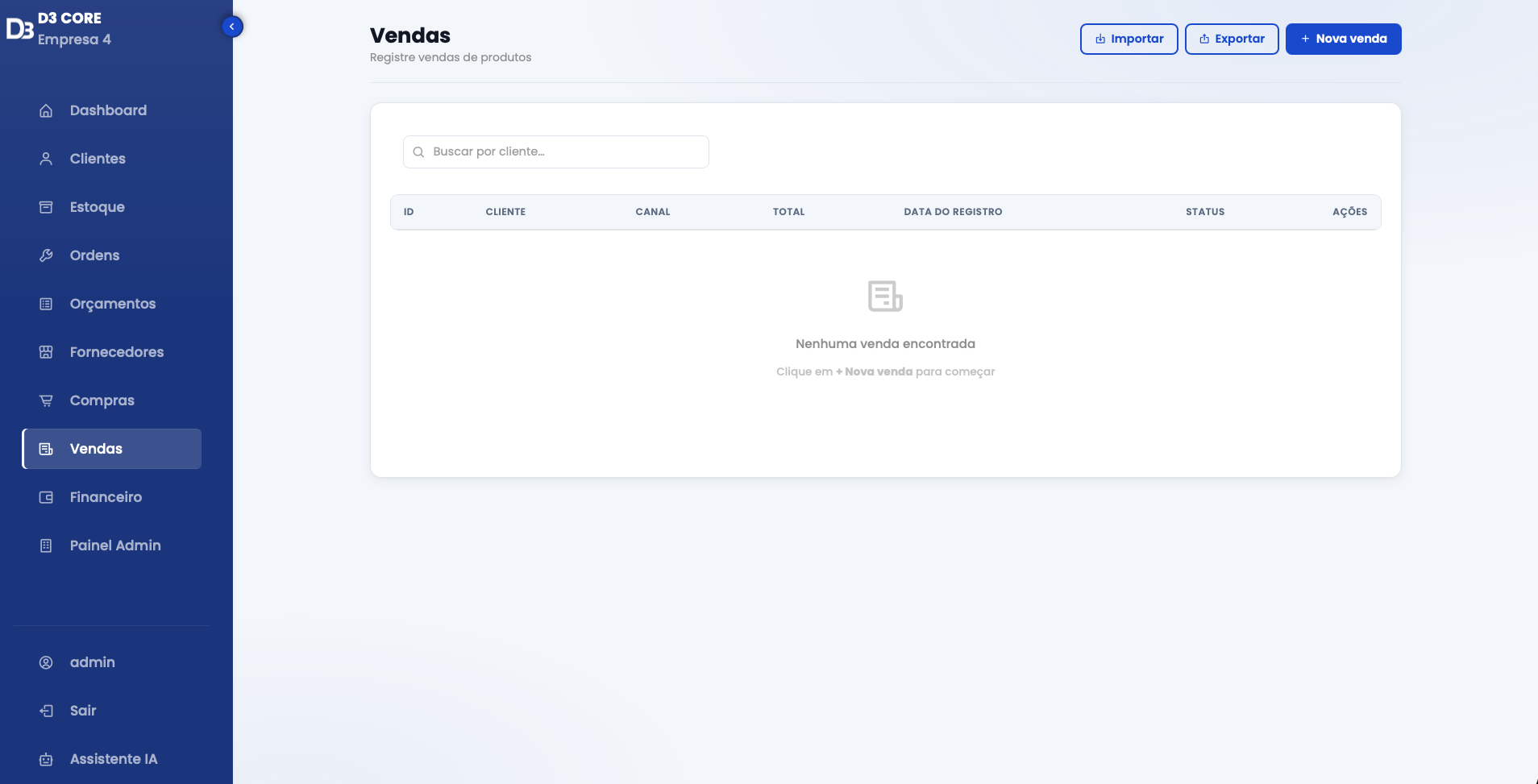Open Orçamentos in sidebar
This screenshot has height=784, width=1538.
point(113,304)
